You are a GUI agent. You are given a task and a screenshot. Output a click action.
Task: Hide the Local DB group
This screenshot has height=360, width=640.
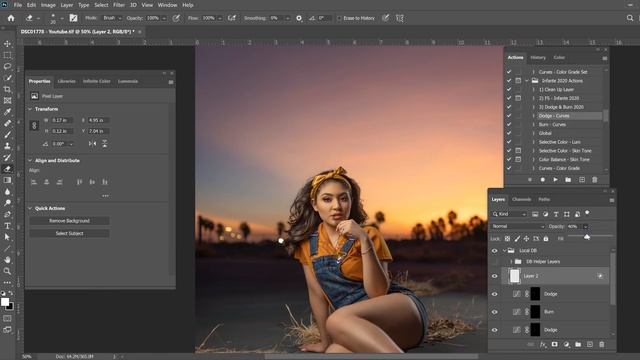494,251
